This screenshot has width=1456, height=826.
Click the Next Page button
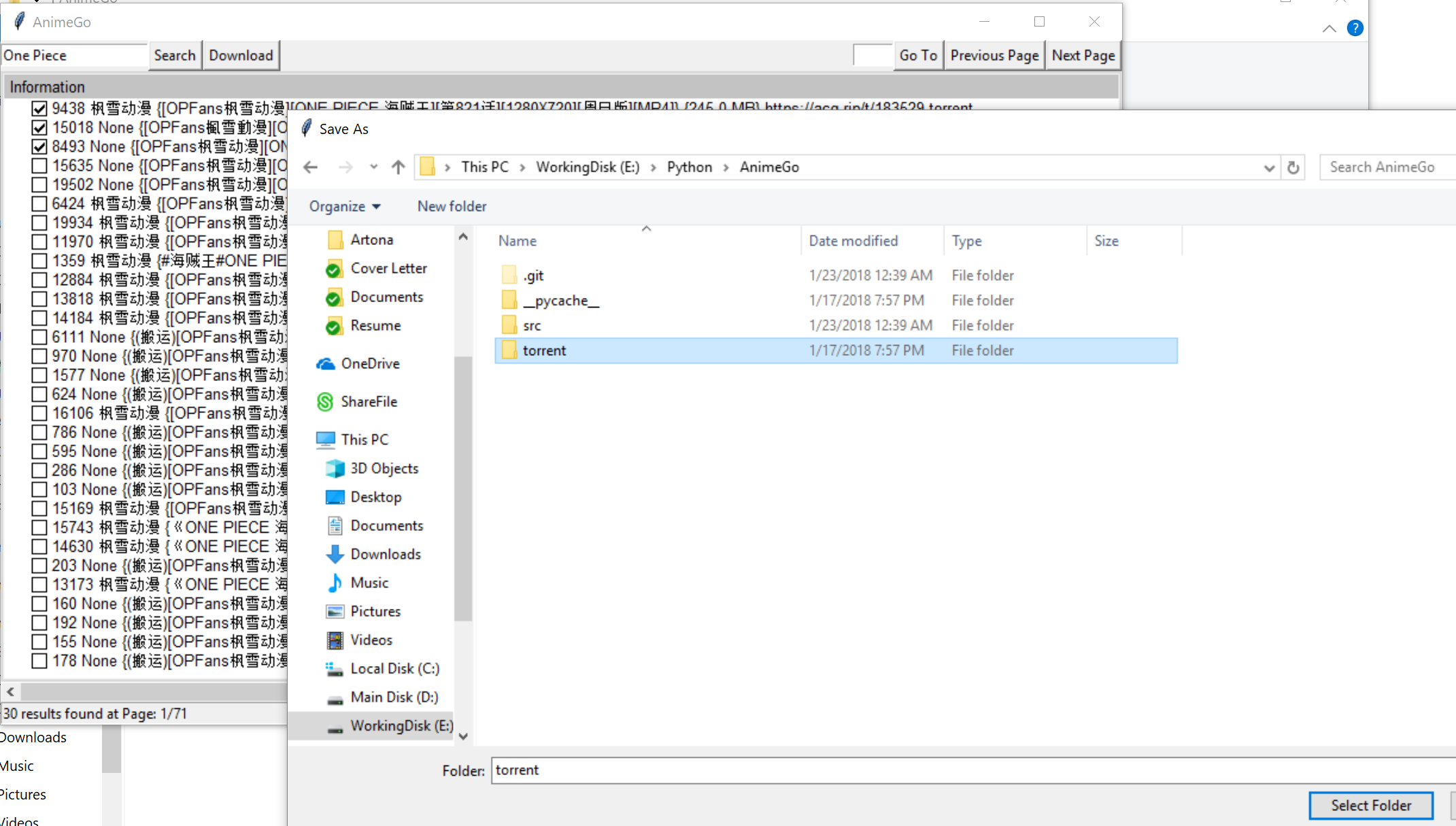(x=1083, y=56)
